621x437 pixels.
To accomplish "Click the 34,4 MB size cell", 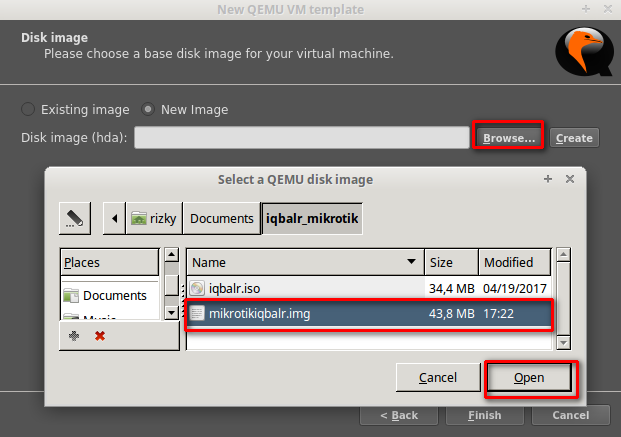I will tap(451, 288).
